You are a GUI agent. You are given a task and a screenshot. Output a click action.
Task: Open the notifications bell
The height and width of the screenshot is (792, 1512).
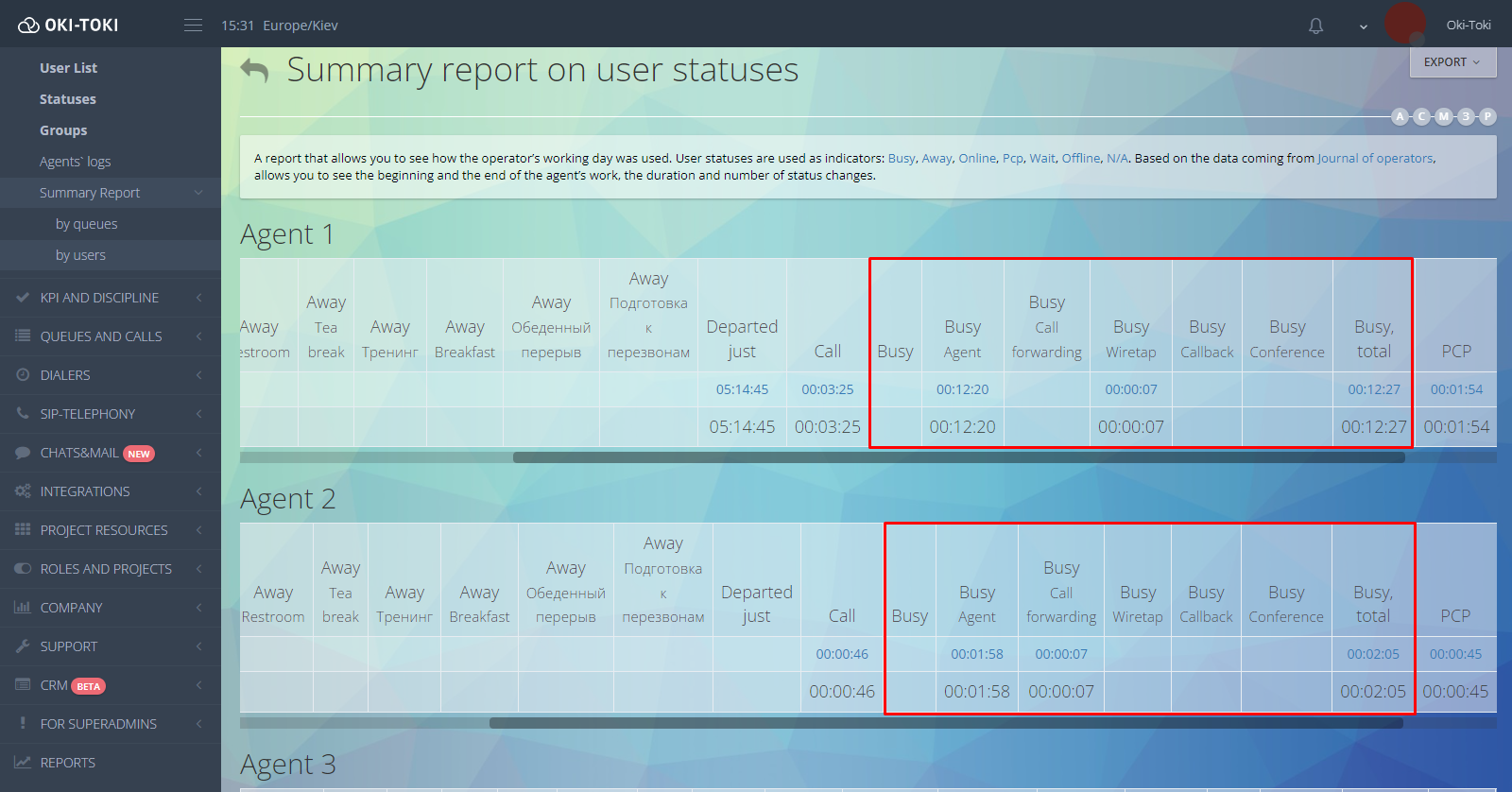[x=1315, y=26]
